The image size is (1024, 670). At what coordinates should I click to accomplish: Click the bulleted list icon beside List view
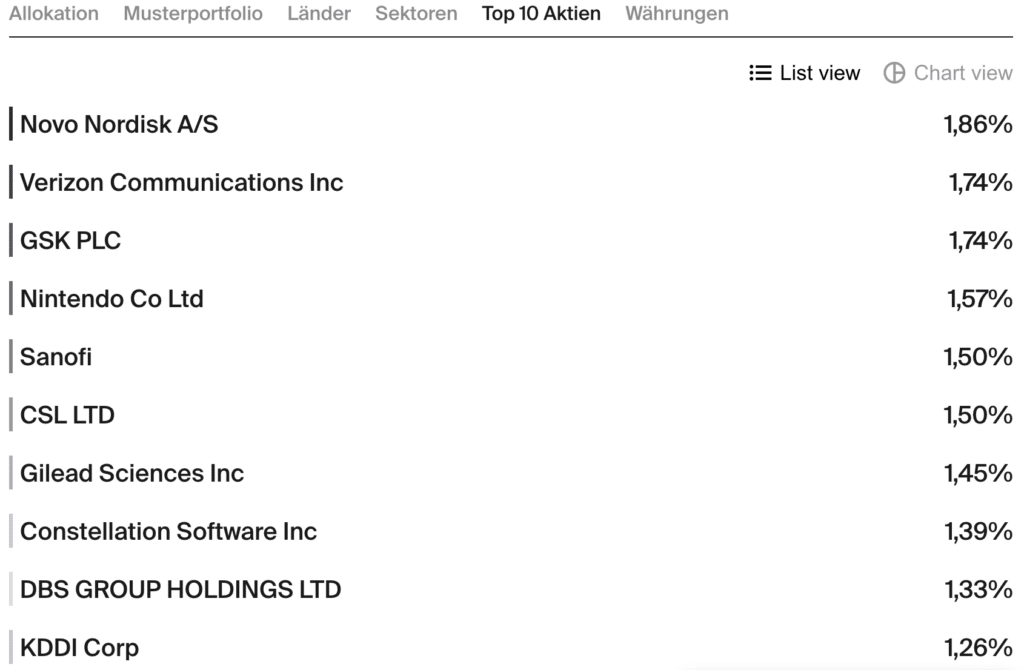click(760, 73)
